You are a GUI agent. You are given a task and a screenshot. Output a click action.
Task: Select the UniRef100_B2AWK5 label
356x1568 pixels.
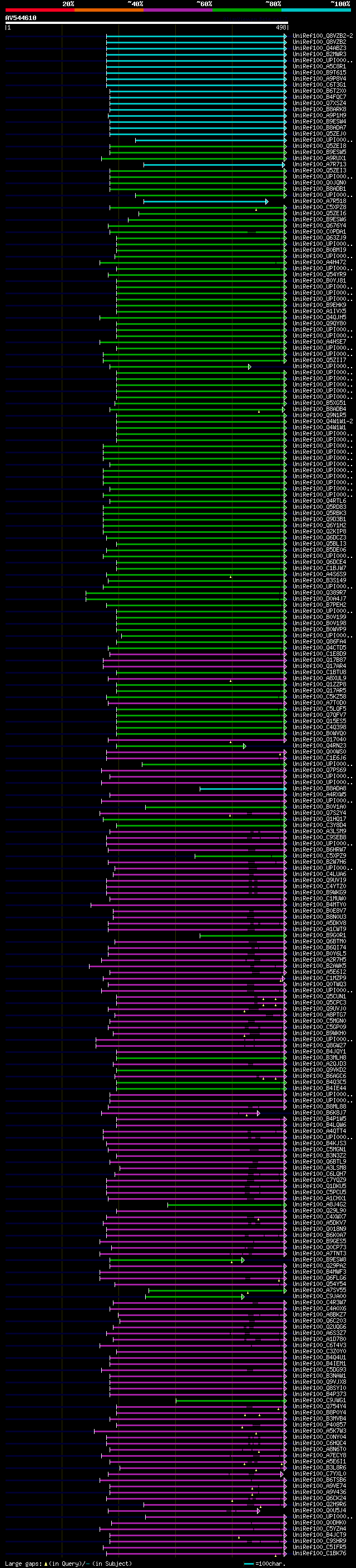click(x=319, y=966)
